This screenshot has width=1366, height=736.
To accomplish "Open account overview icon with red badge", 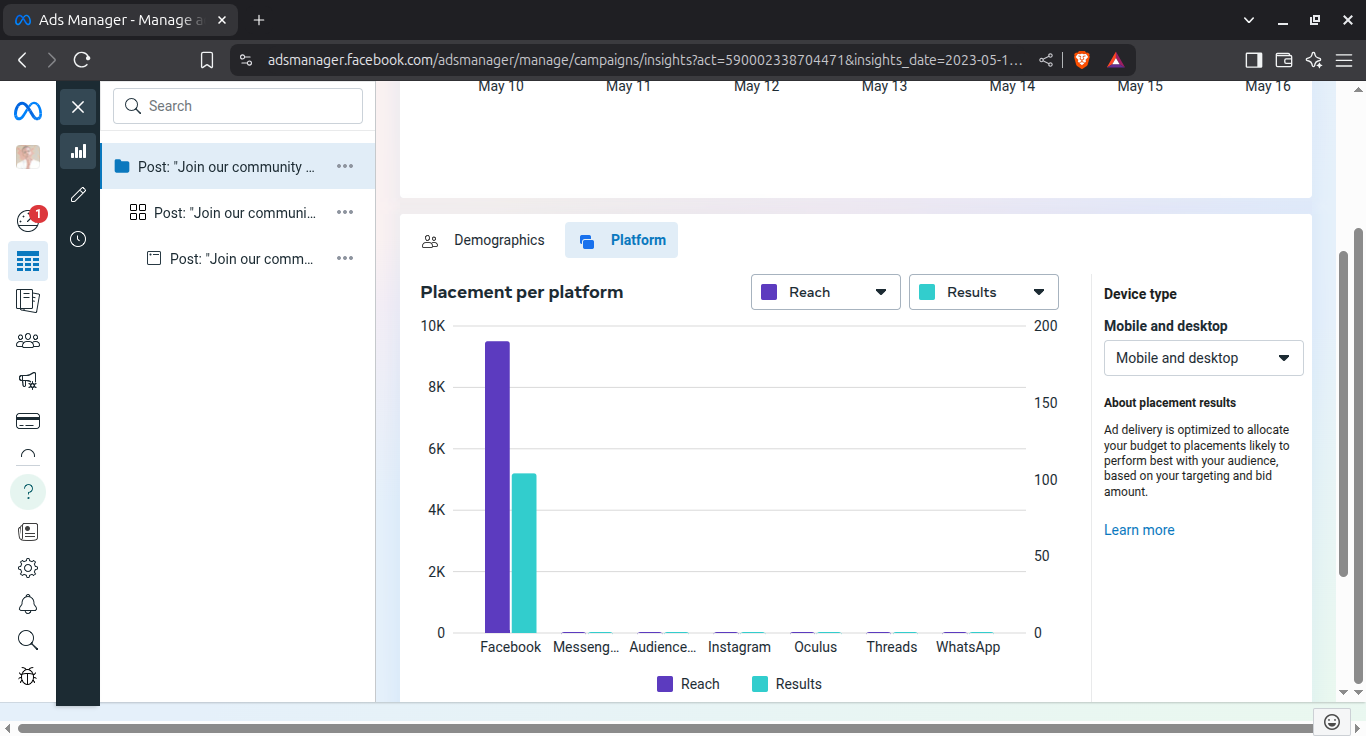I will click(28, 221).
